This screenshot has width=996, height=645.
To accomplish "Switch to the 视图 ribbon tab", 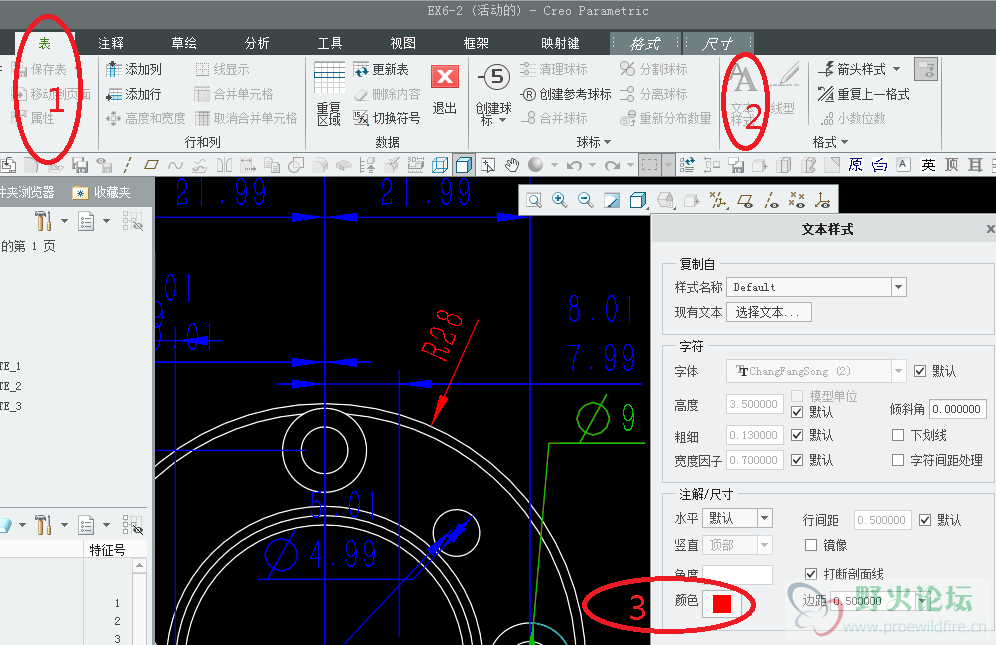I will click(x=403, y=43).
